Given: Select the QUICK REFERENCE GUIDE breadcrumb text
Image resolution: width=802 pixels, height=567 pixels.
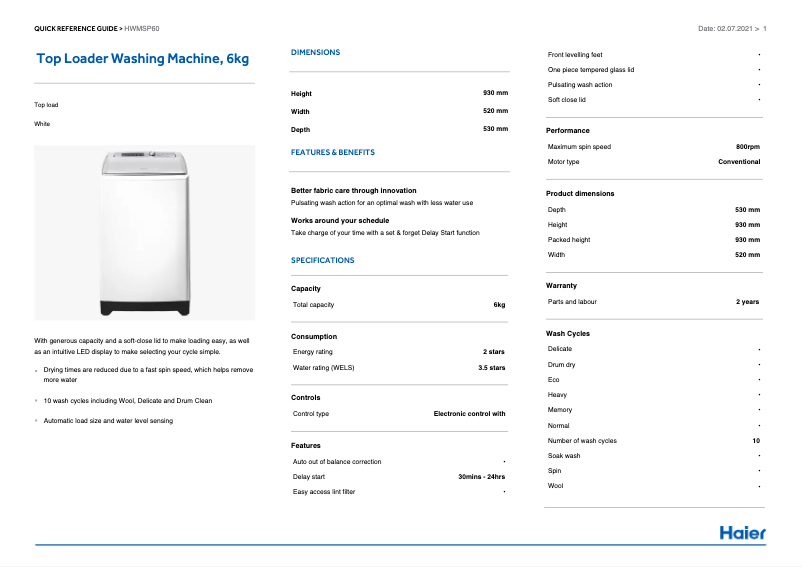Looking at the screenshot, I should [77, 28].
